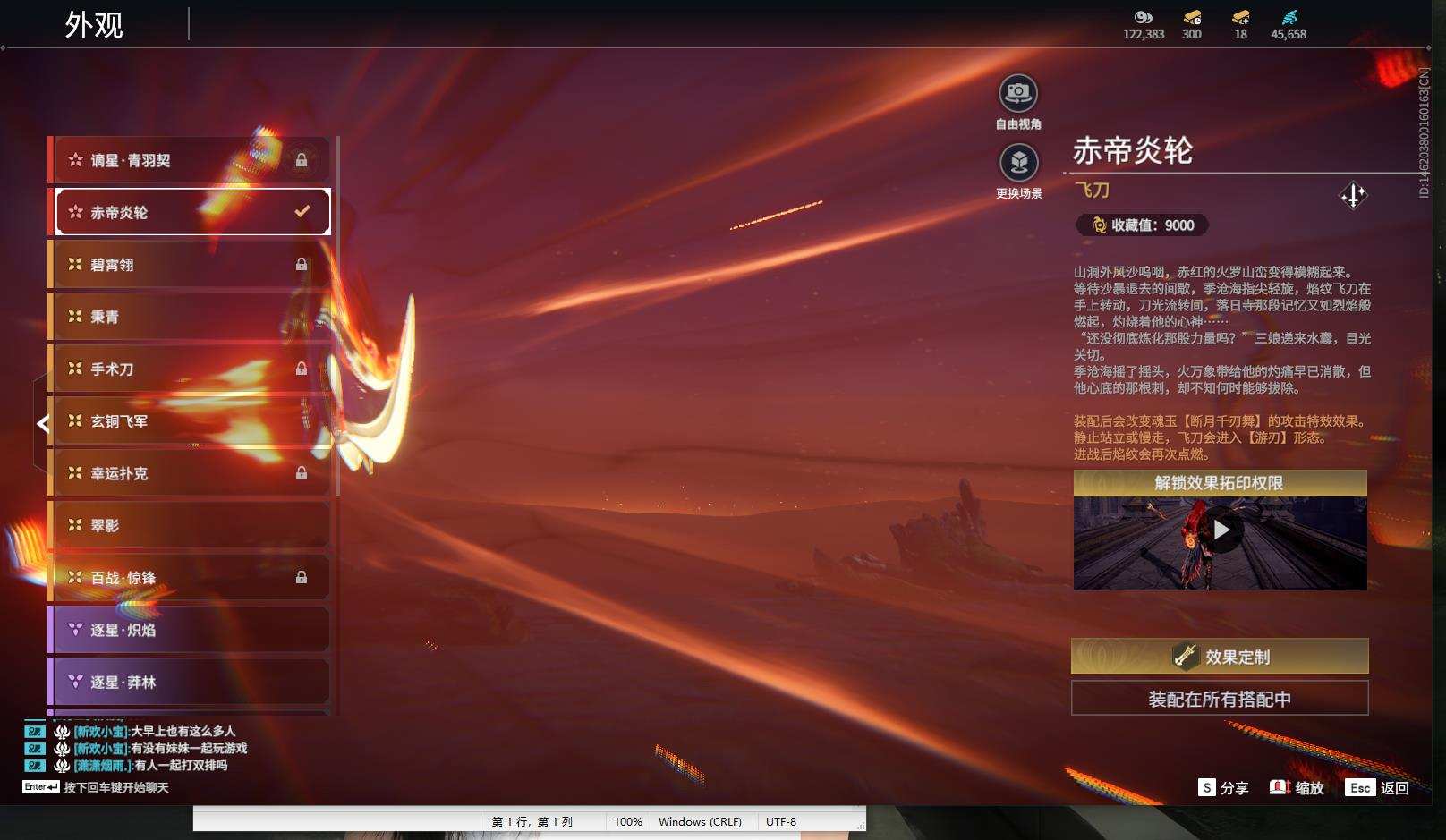Image resolution: width=1446 pixels, height=840 pixels.
Task: Click the lock icon on 手术刀
Action: (302, 369)
